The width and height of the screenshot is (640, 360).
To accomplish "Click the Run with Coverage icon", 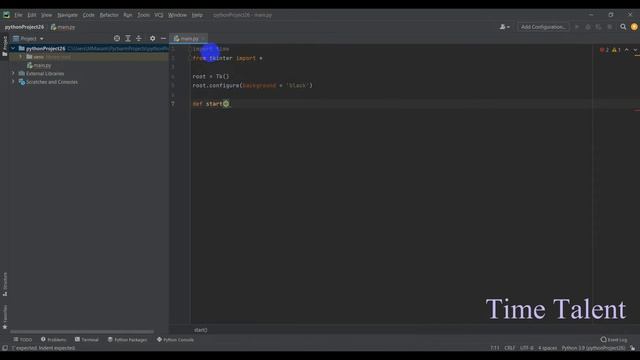I will tap(598, 27).
